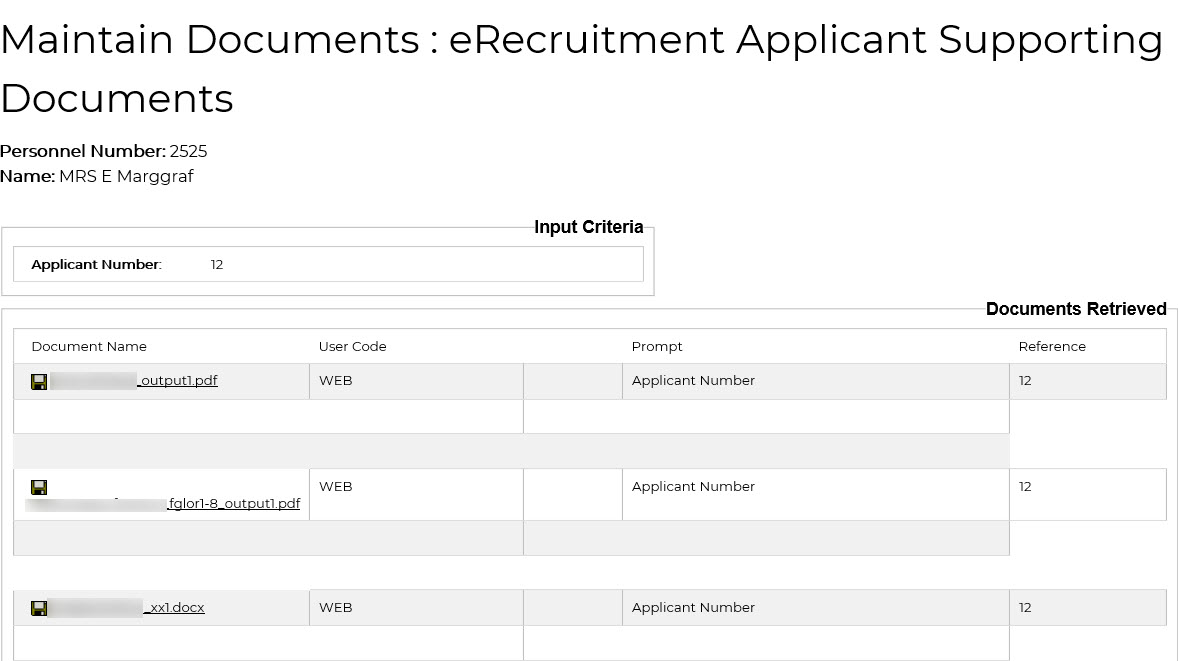Select the Reference column header
The width and height of the screenshot is (1178, 661).
click(x=1051, y=347)
